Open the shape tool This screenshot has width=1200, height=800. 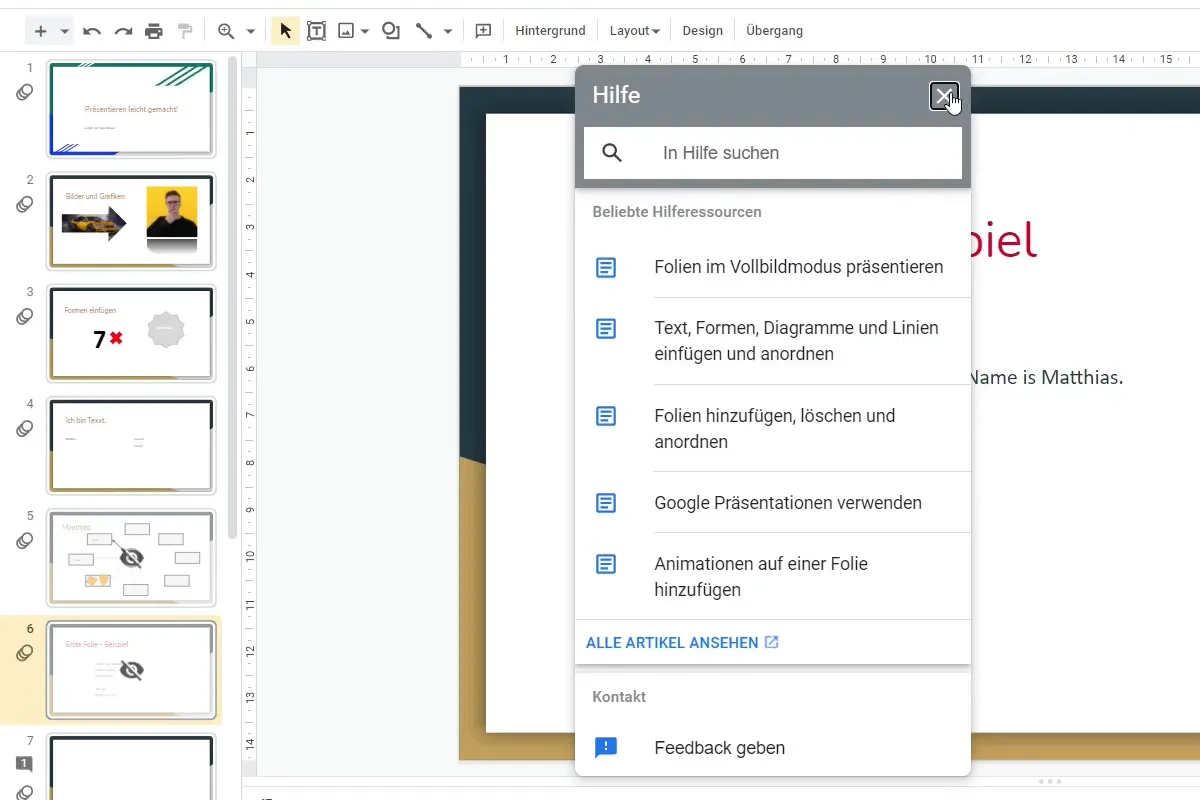pyautogui.click(x=391, y=31)
